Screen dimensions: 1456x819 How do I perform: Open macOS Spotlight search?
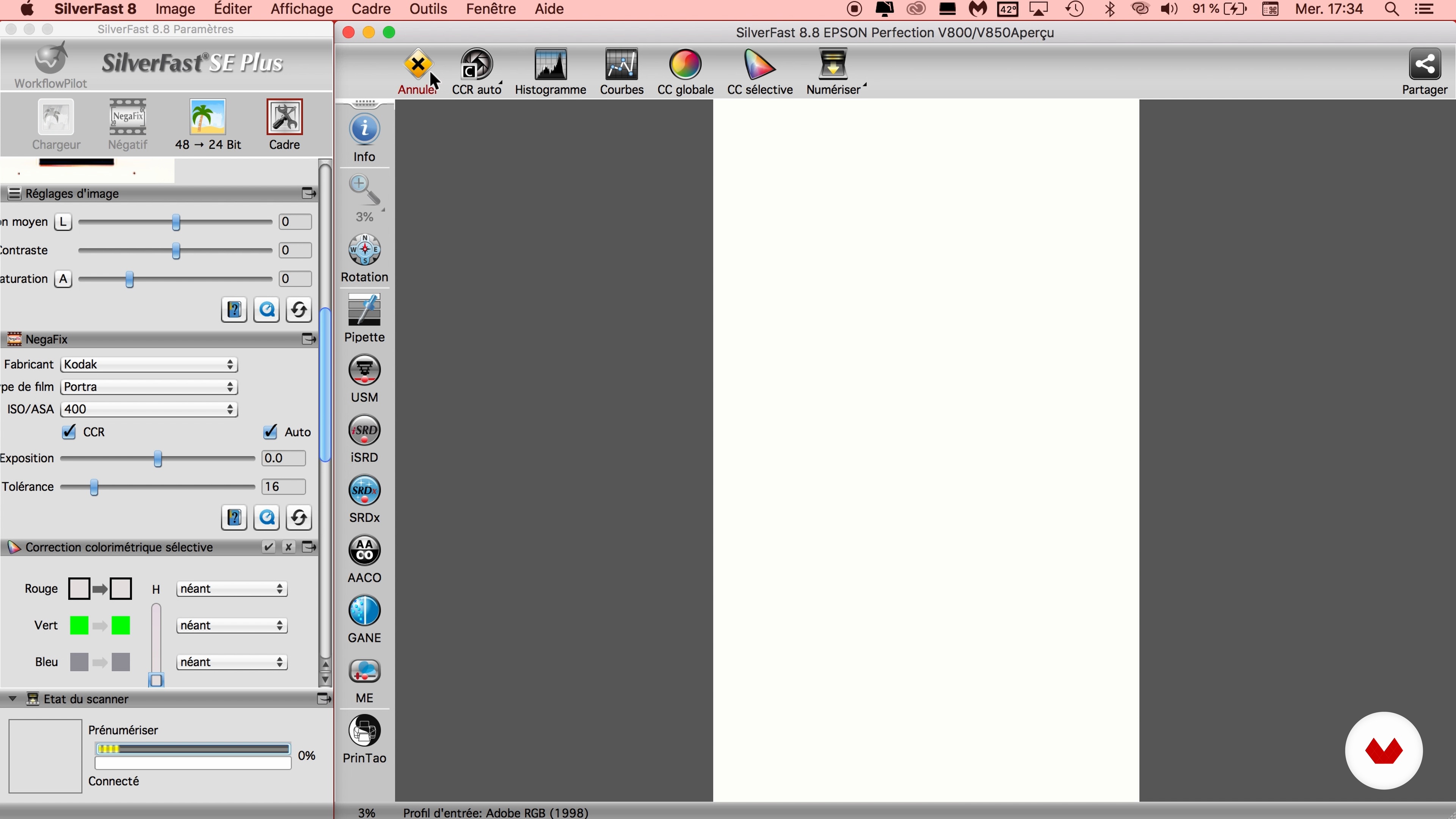tap(1392, 9)
